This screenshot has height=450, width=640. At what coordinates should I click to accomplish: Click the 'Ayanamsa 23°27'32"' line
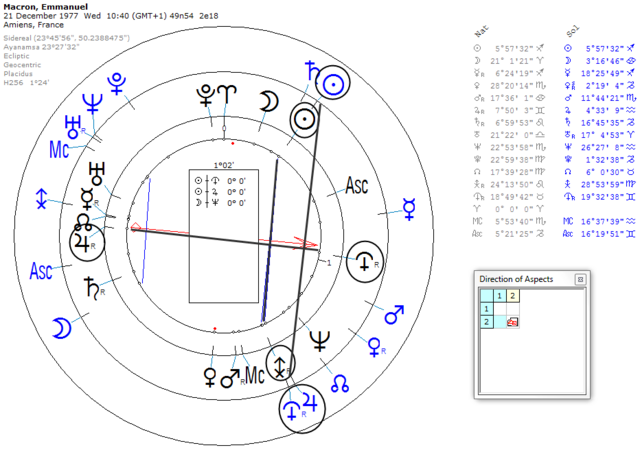(41, 47)
